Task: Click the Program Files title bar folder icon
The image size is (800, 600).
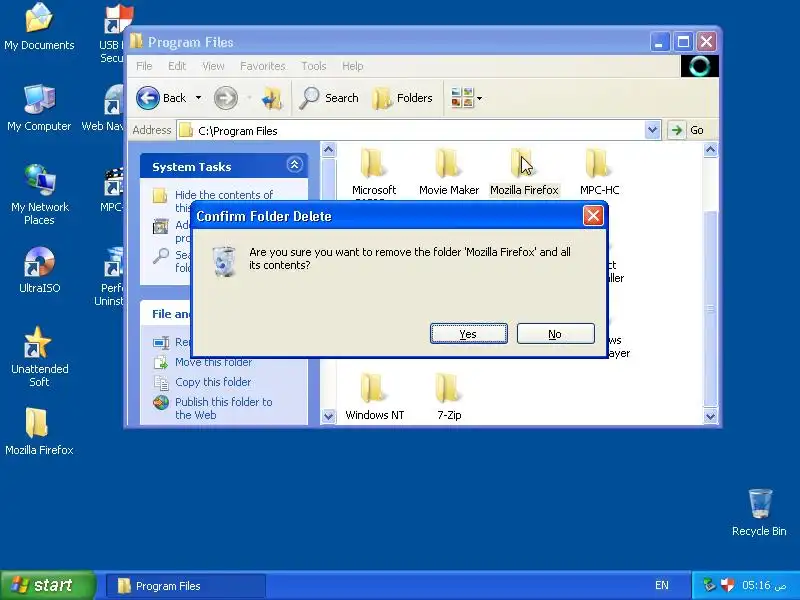Action: 136,41
